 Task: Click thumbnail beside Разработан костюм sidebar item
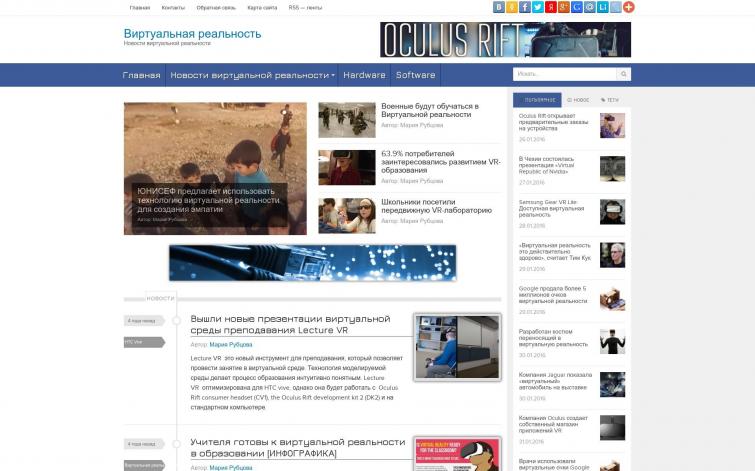(612, 341)
